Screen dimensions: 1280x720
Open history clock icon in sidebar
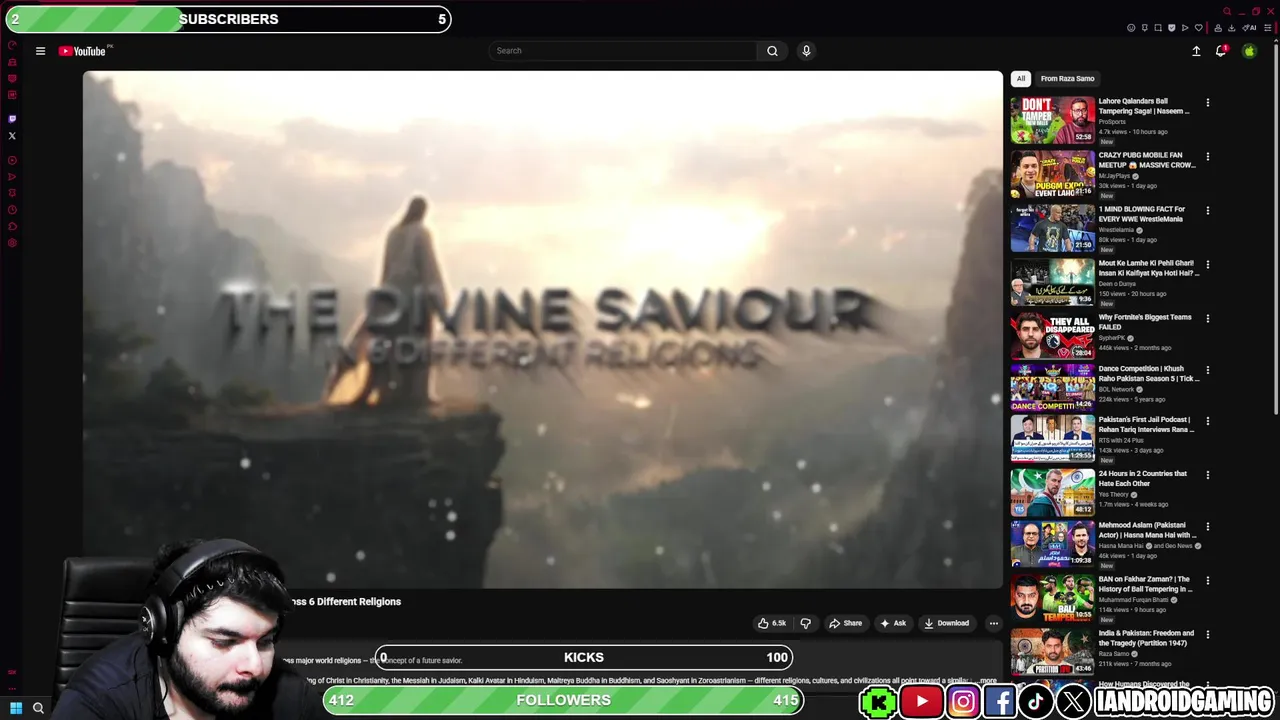[x=12, y=209]
